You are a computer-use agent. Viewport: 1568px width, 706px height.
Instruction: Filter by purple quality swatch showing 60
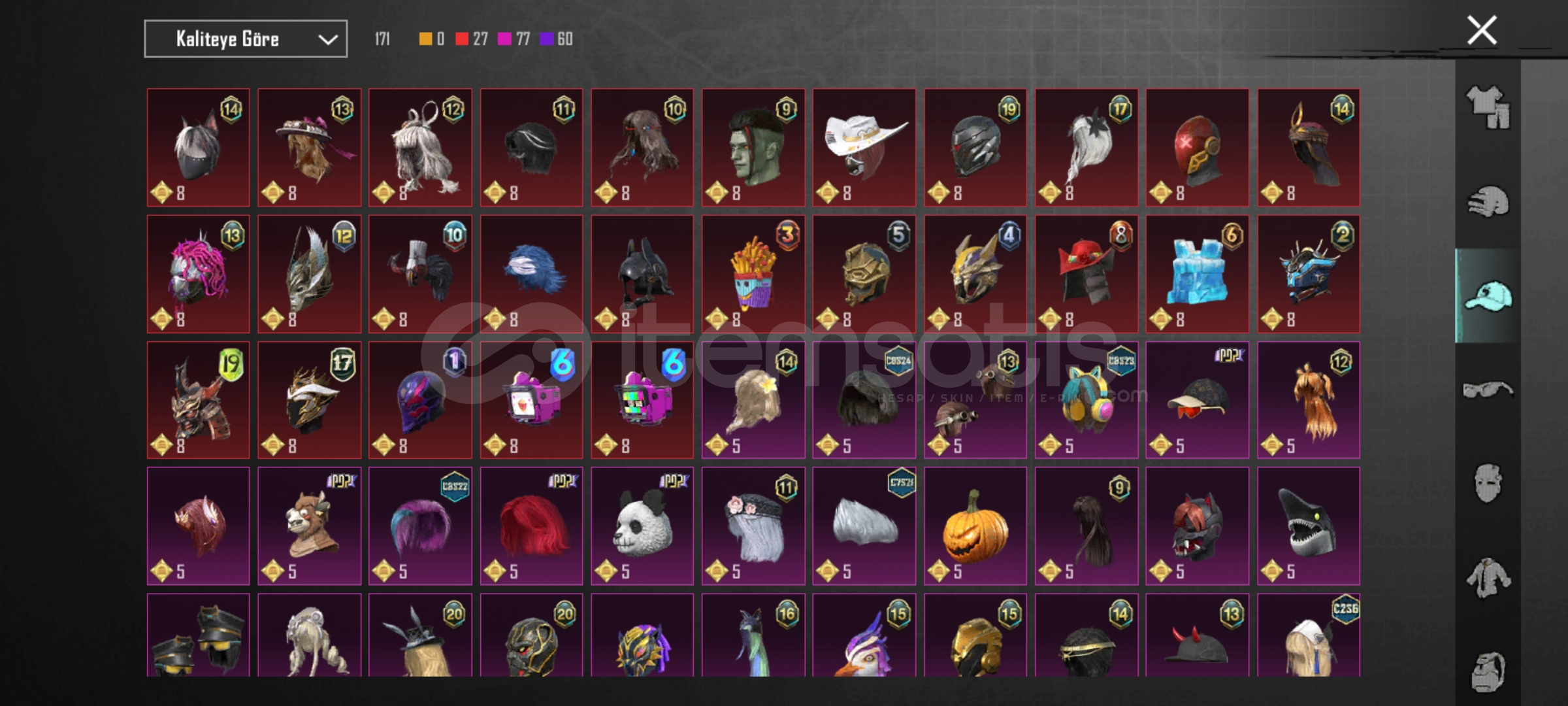coord(556,39)
